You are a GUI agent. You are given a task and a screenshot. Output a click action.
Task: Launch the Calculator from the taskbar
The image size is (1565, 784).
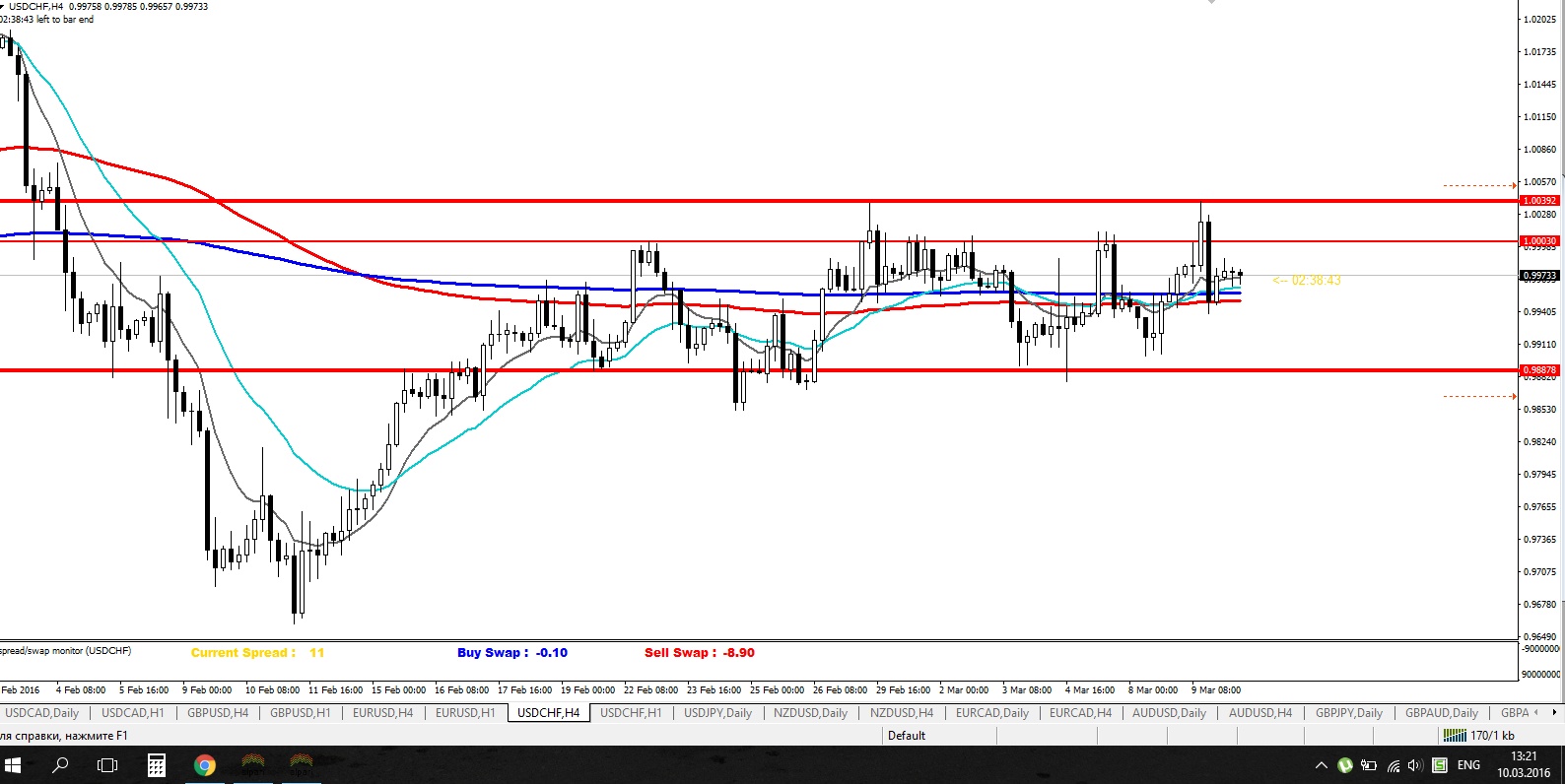pyautogui.click(x=156, y=764)
